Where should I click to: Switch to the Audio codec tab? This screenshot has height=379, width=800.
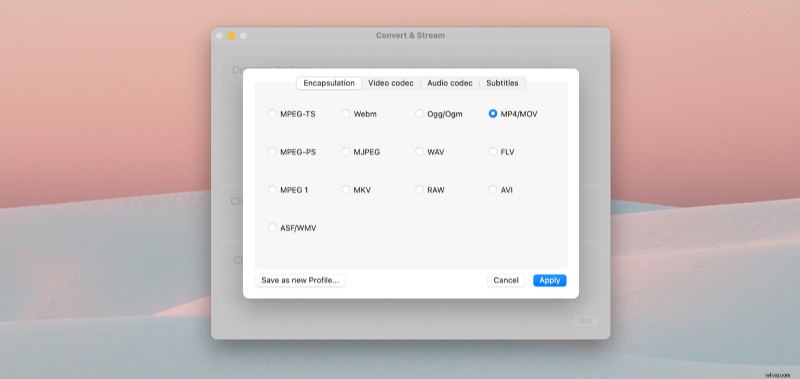(x=450, y=83)
